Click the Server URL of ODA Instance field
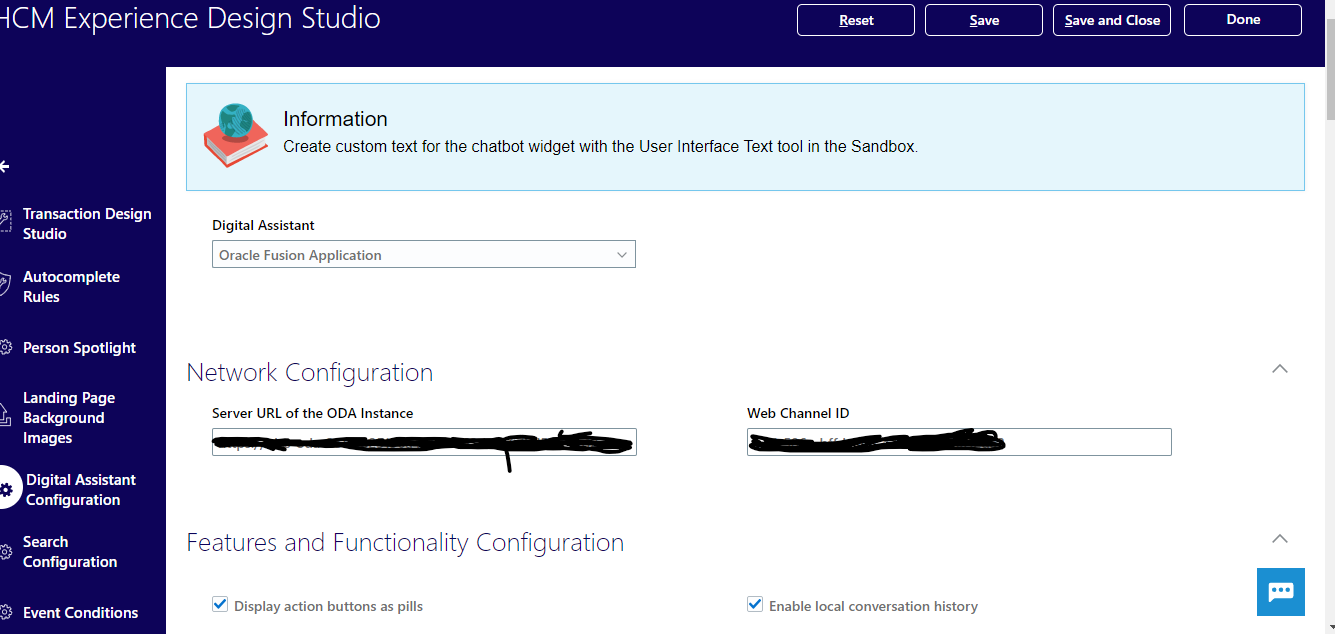This screenshot has width=1335, height=634. click(424, 442)
